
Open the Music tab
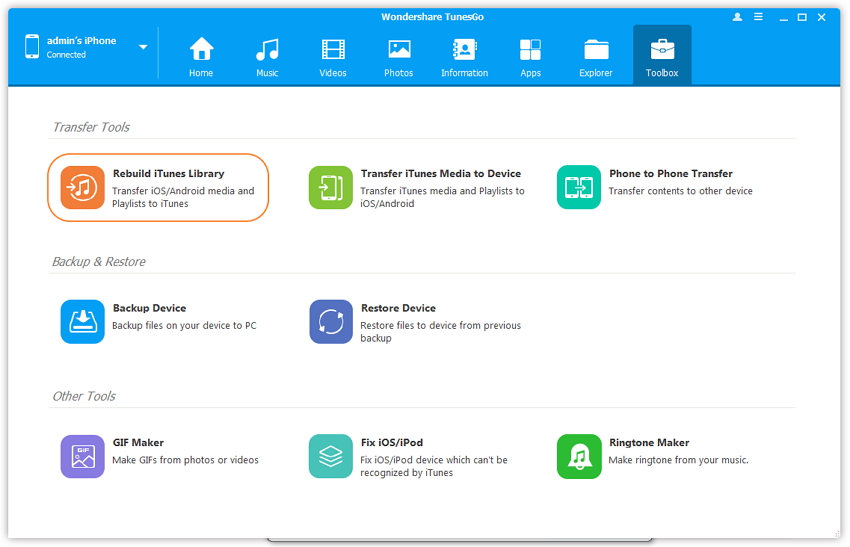point(267,57)
